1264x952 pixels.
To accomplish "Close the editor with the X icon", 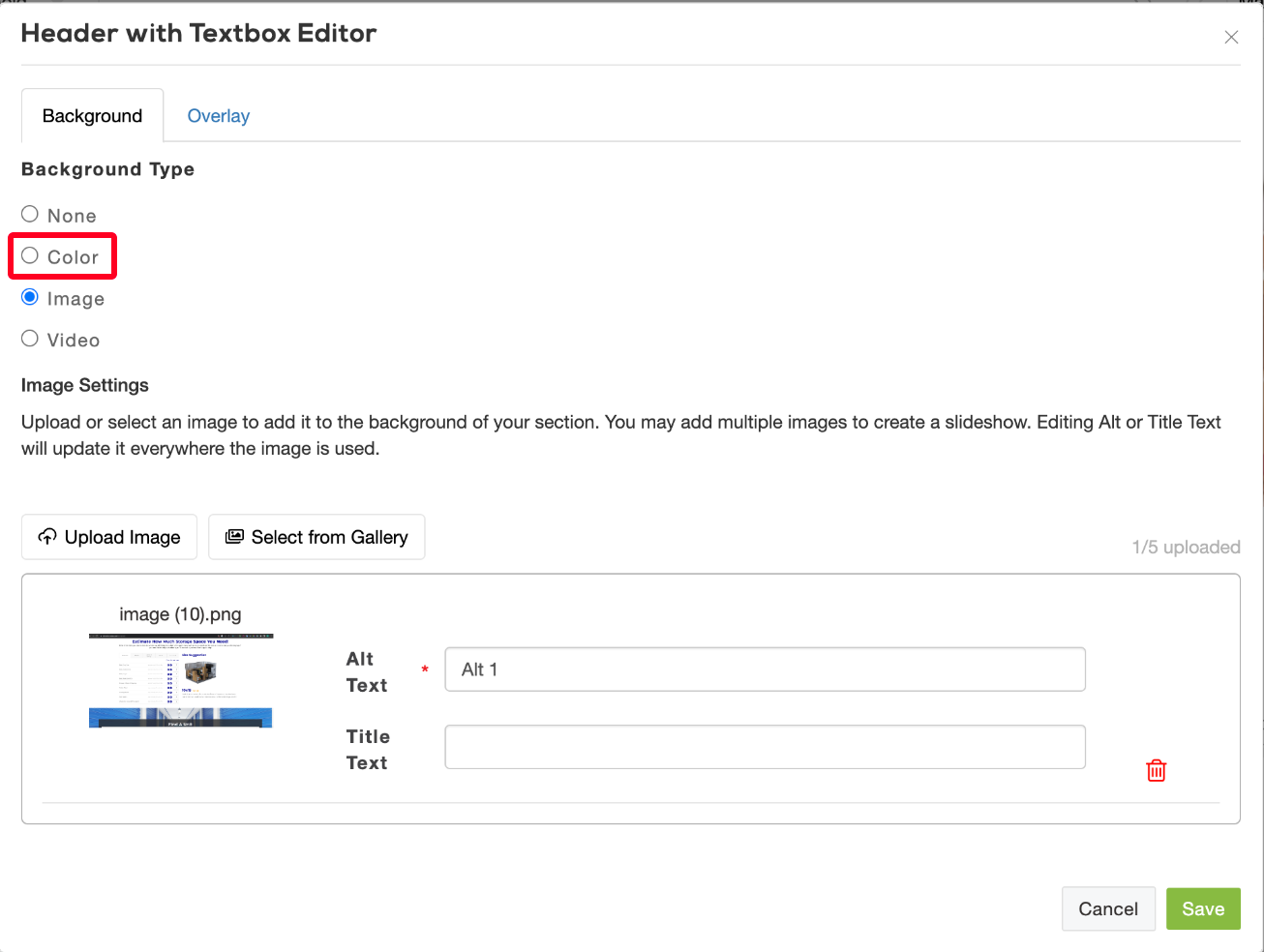I will (1230, 37).
